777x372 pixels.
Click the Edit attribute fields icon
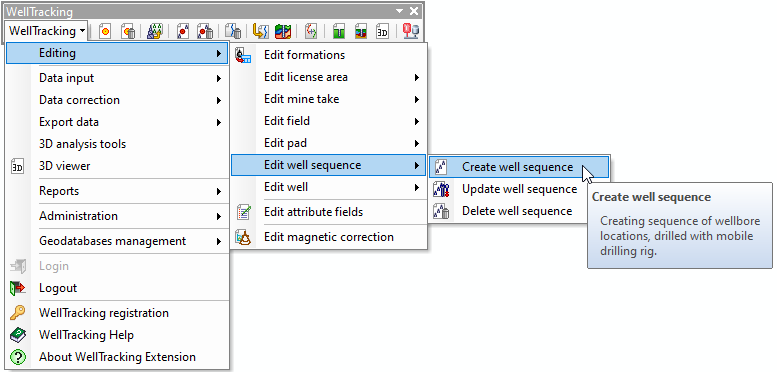coord(243,212)
